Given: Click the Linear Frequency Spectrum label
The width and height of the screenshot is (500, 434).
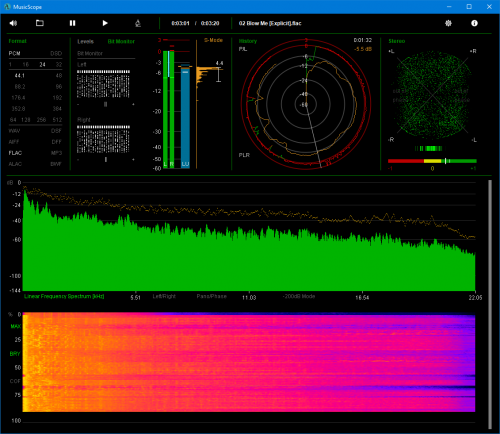Looking at the screenshot, I should [x=64, y=296].
